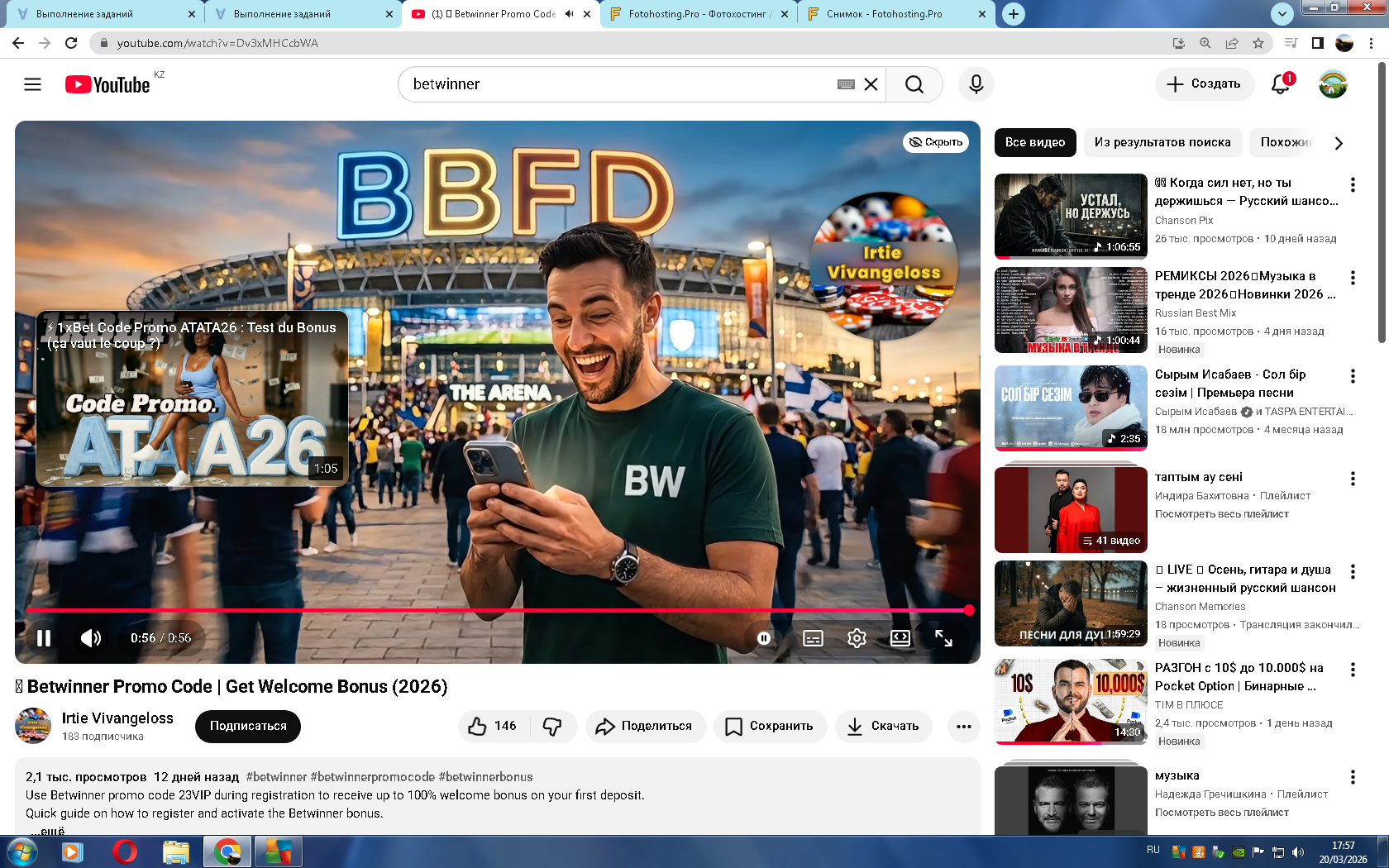Open more actions menu beside Скачать
Viewport: 1389px width, 868px height.
click(963, 727)
